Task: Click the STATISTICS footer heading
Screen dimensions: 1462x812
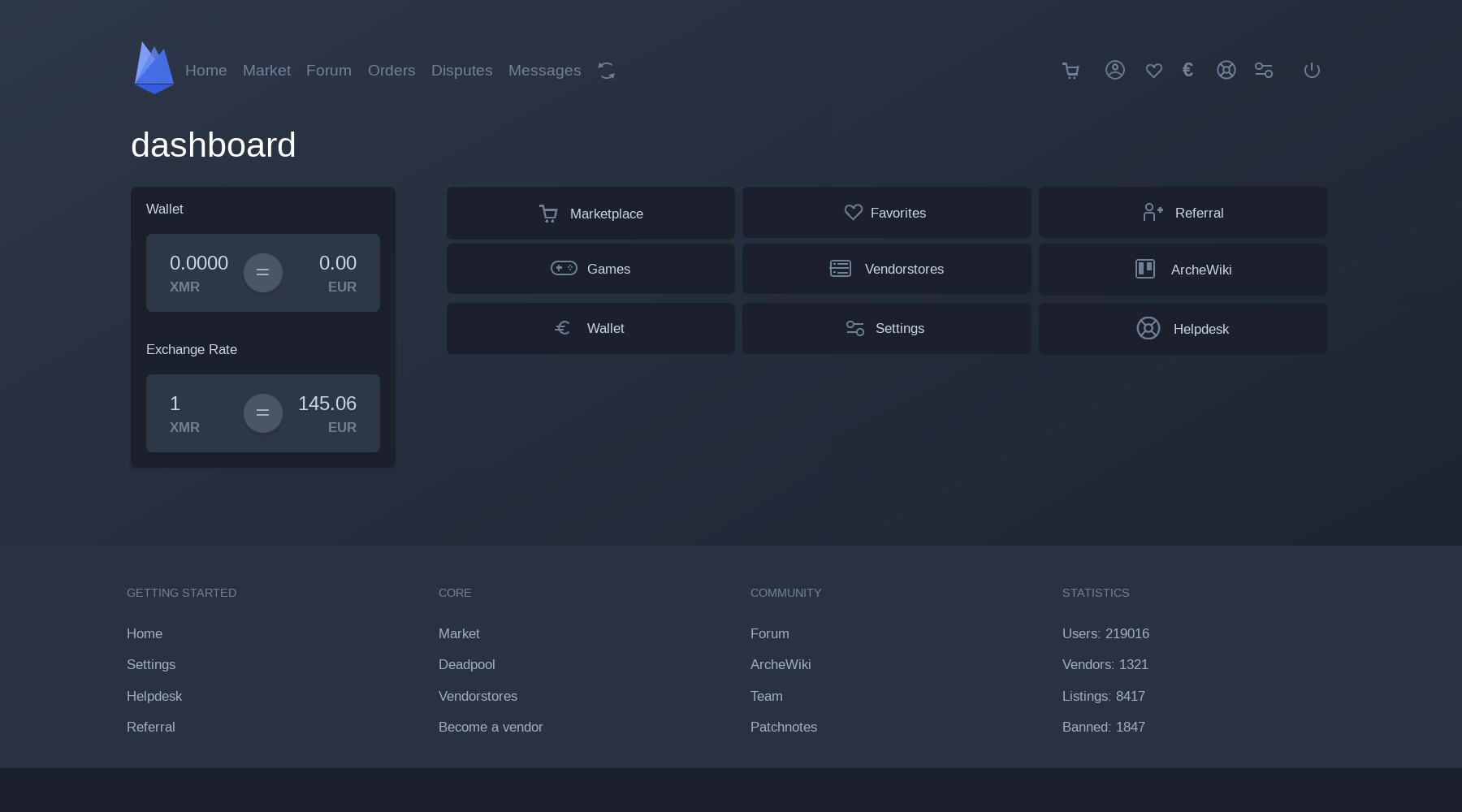Action: click(1096, 593)
